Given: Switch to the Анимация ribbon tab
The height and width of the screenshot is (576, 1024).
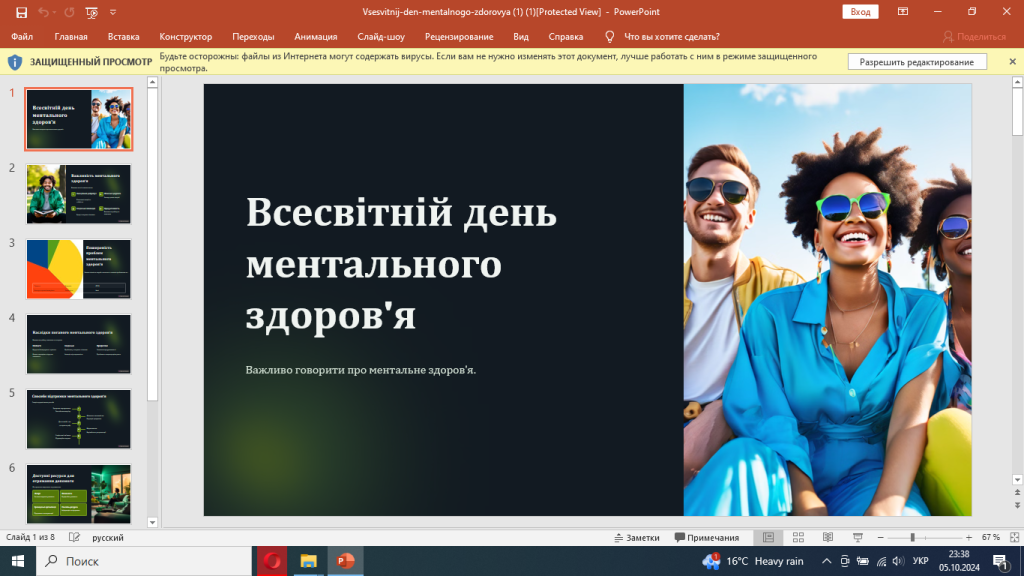Looking at the screenshot, I should (x=315, y=35).
